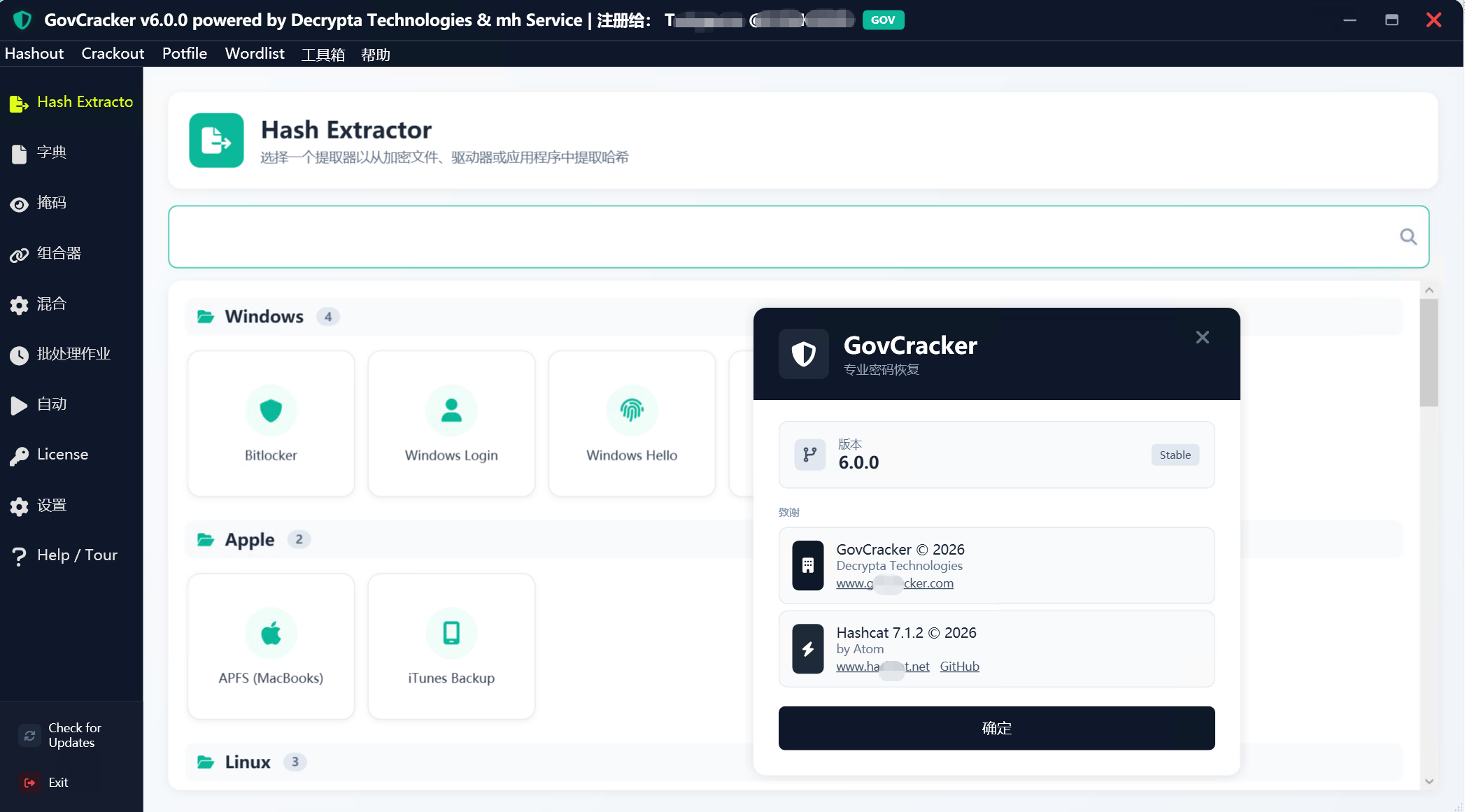1465x812 pixels.
Task: Collapse the Apple category folder
Action: [x=206, y=540]
